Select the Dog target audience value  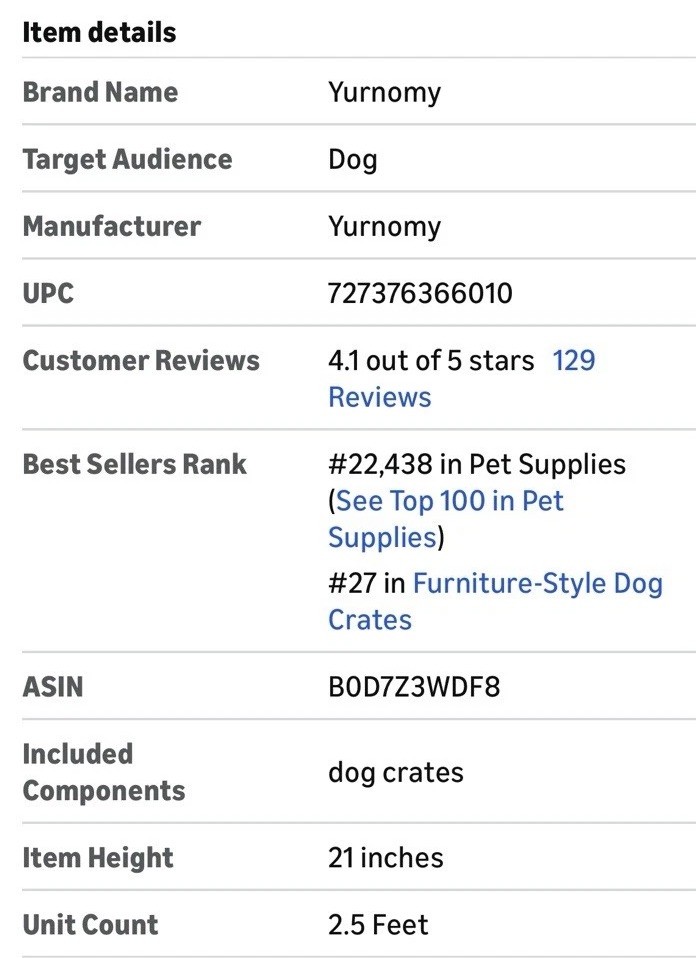tap(352, 160)
